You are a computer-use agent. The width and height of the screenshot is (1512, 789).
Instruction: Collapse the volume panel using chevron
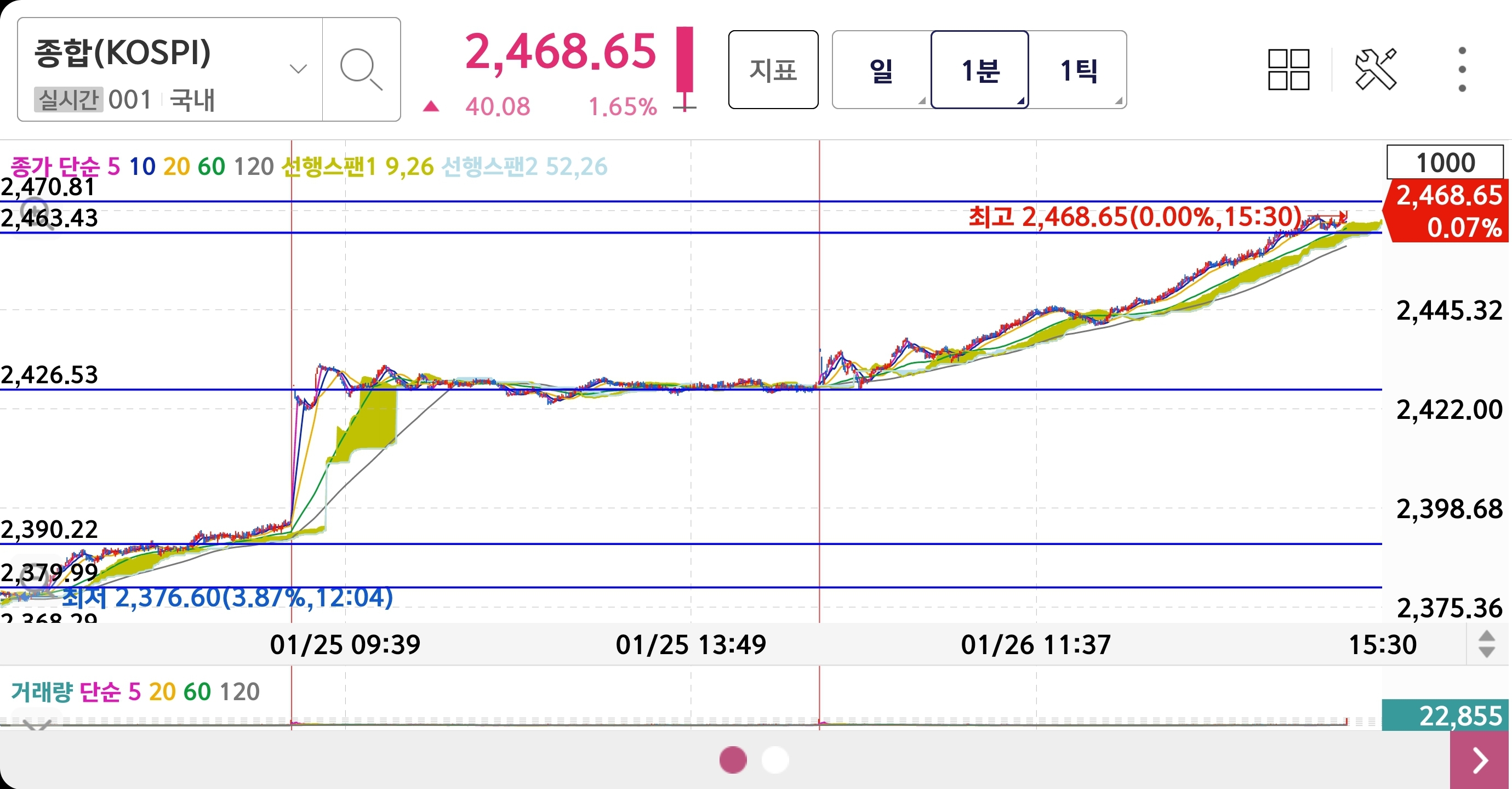[36, 724]
